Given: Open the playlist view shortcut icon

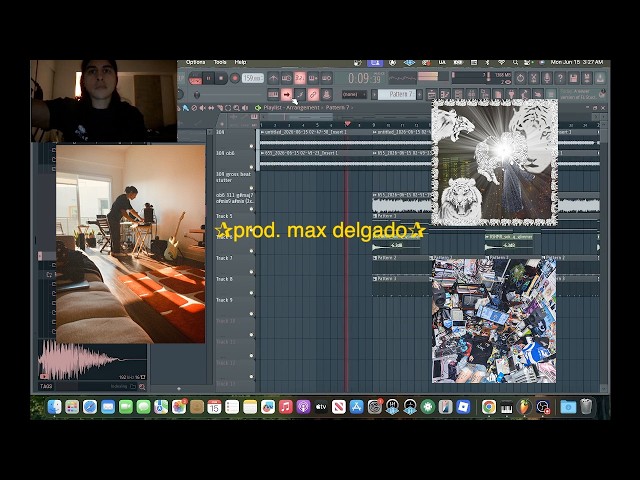Looking at the screenshot, I should [x=431, y=95].
